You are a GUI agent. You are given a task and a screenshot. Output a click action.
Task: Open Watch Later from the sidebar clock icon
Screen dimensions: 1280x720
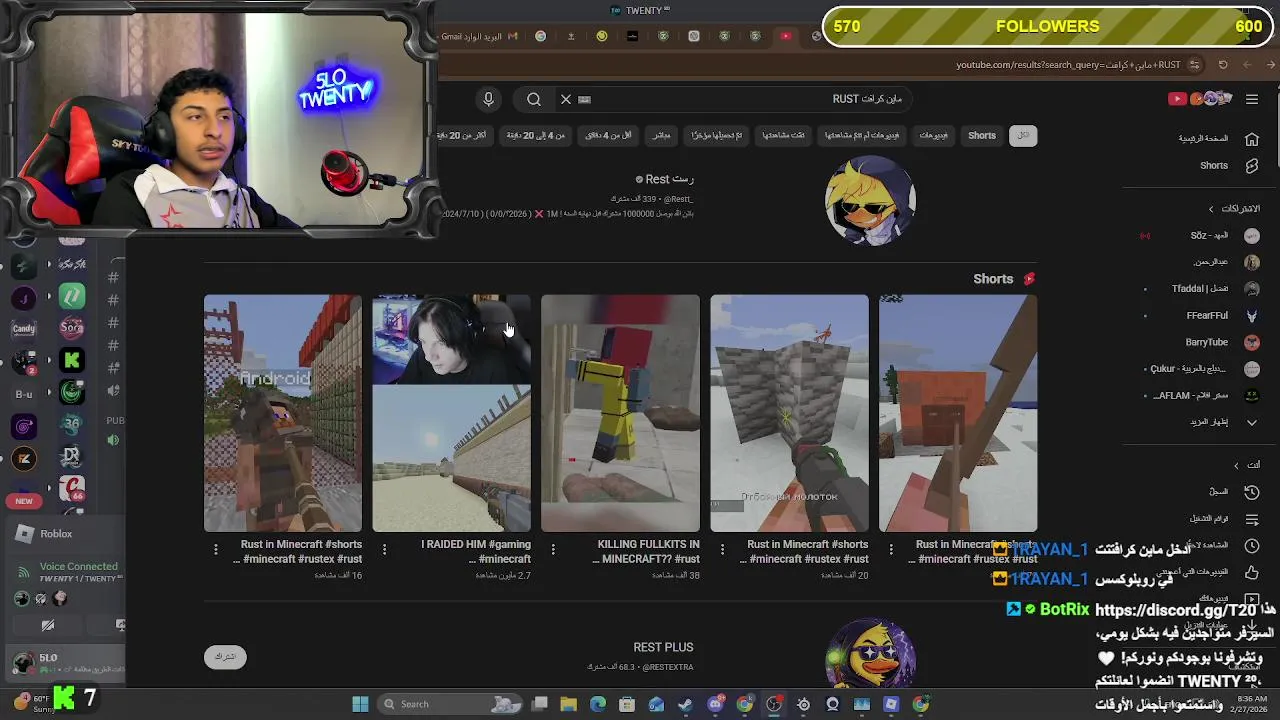click(1251, 545)
